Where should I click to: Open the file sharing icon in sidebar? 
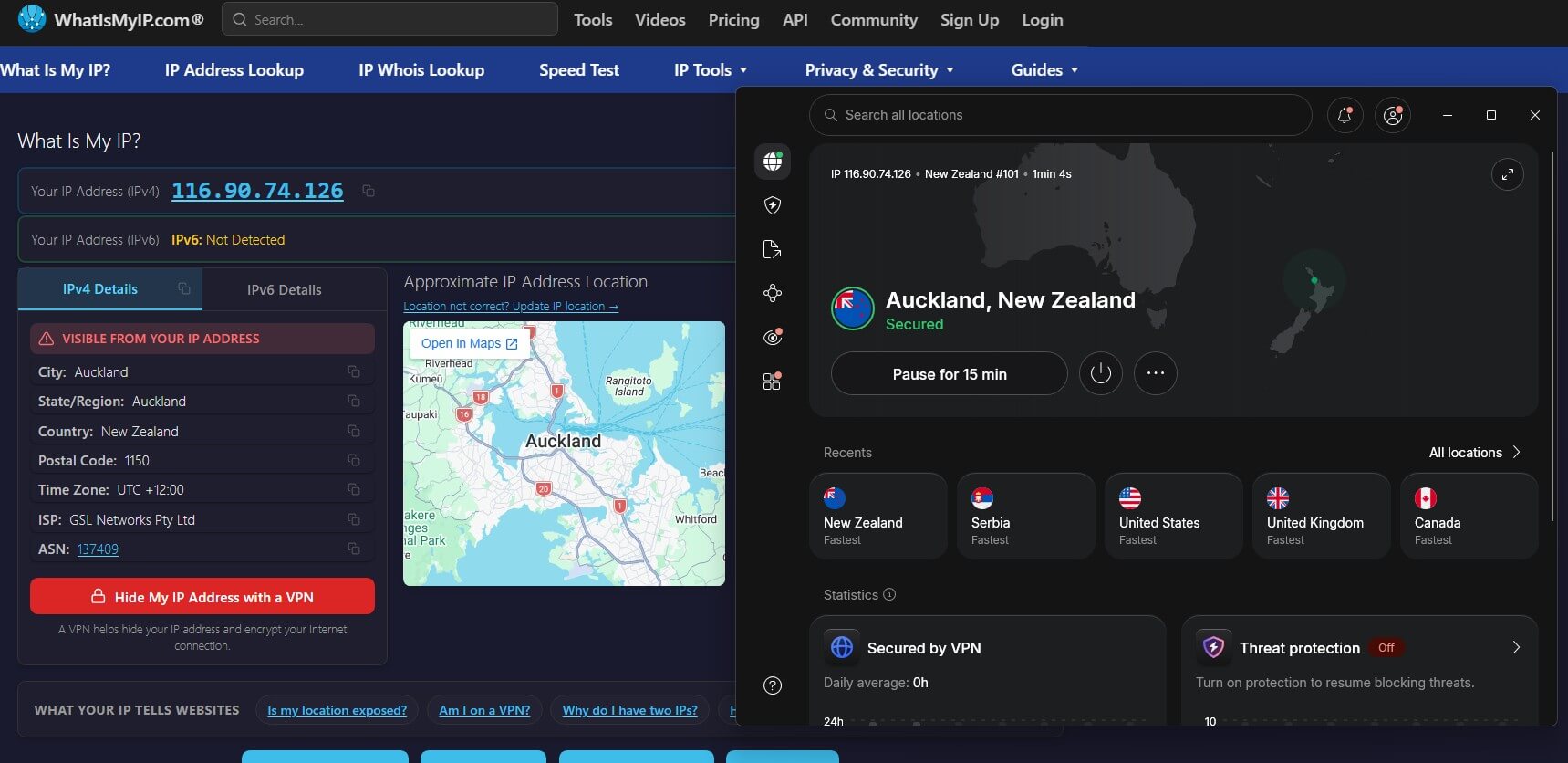click(x=773, y=249)
